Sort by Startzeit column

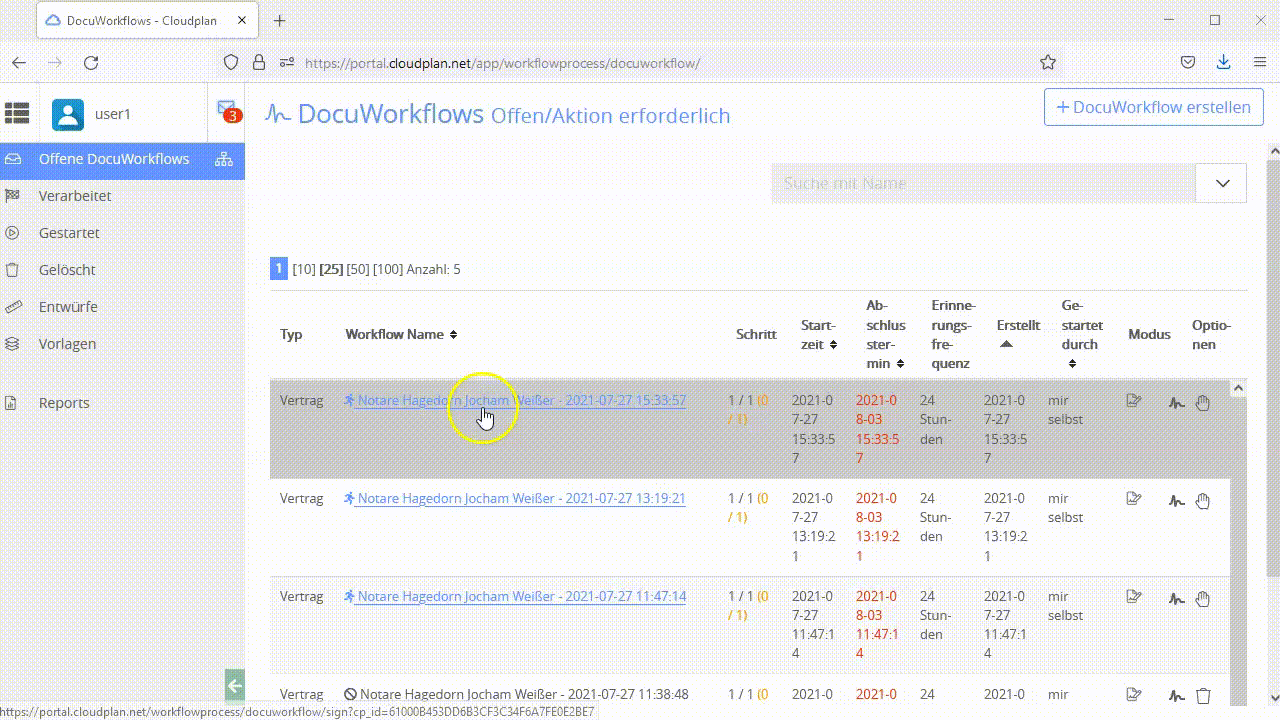click(832, 345)
